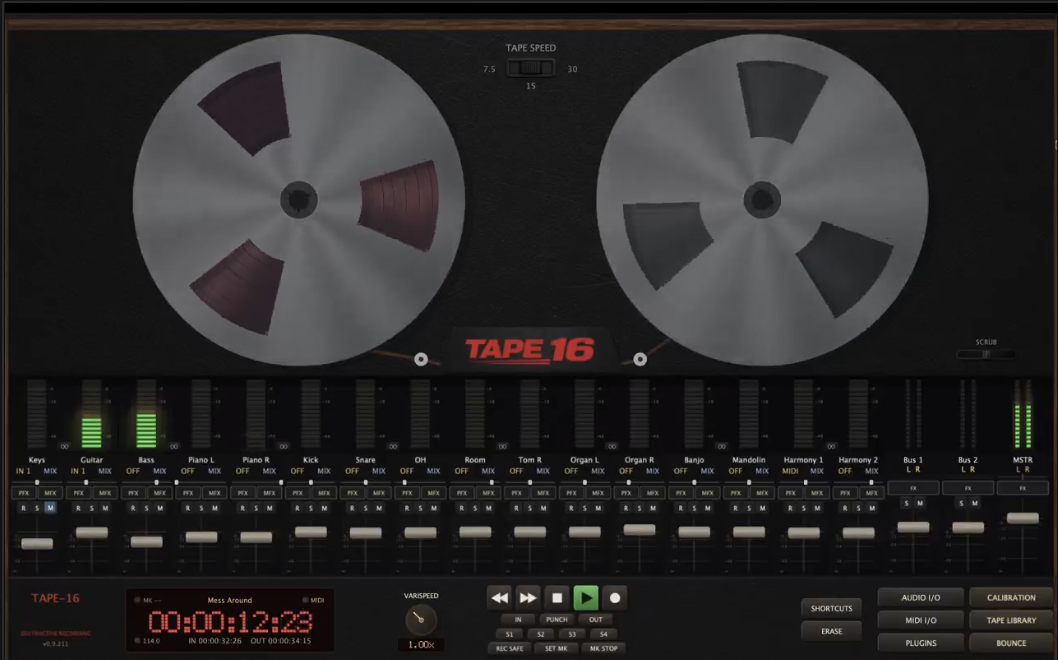Open the Bus 1 FX slot
Screen dimensions: 1058x660
tap(913, 488)
